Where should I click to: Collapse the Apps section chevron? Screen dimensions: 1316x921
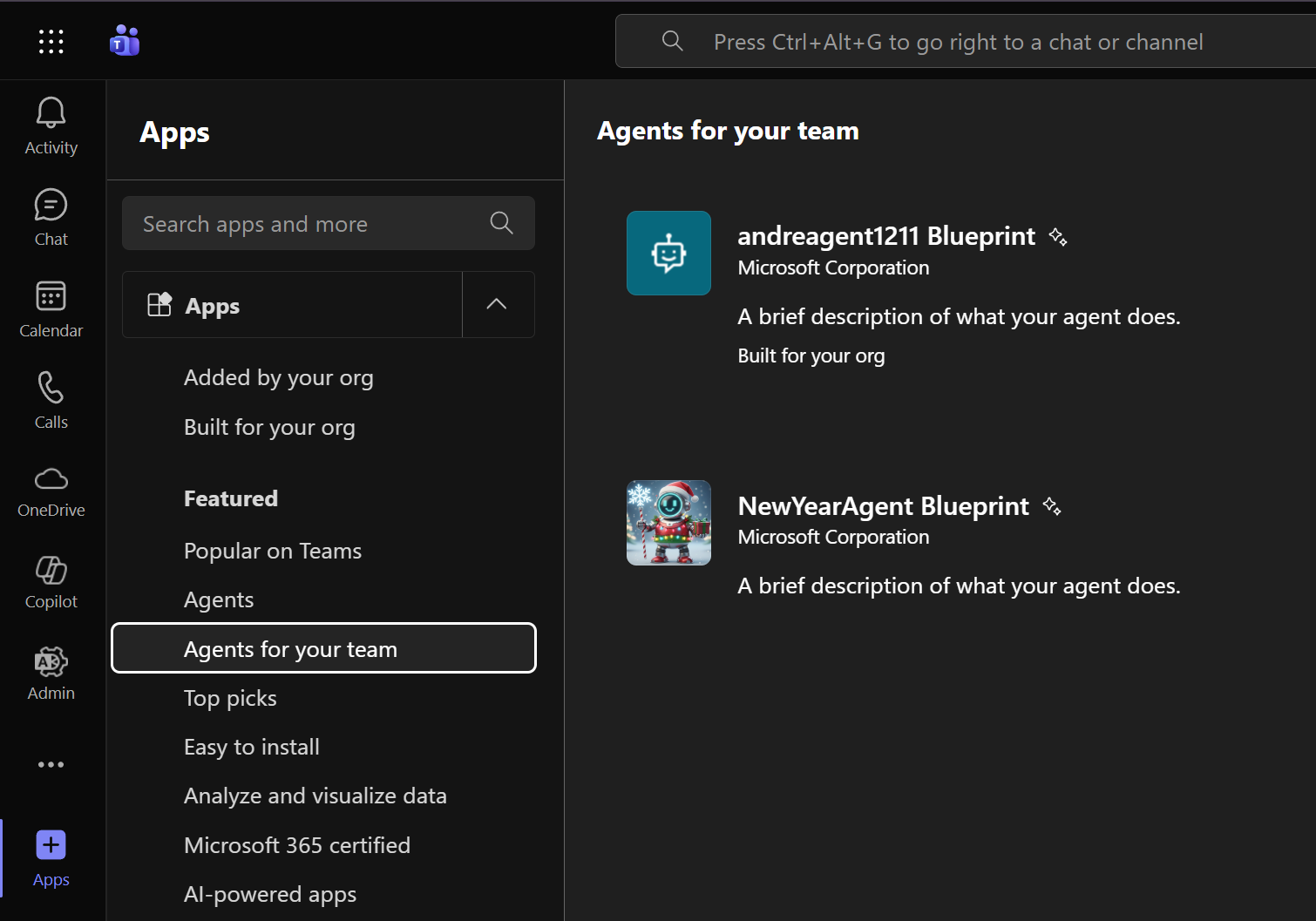(497, 304)
